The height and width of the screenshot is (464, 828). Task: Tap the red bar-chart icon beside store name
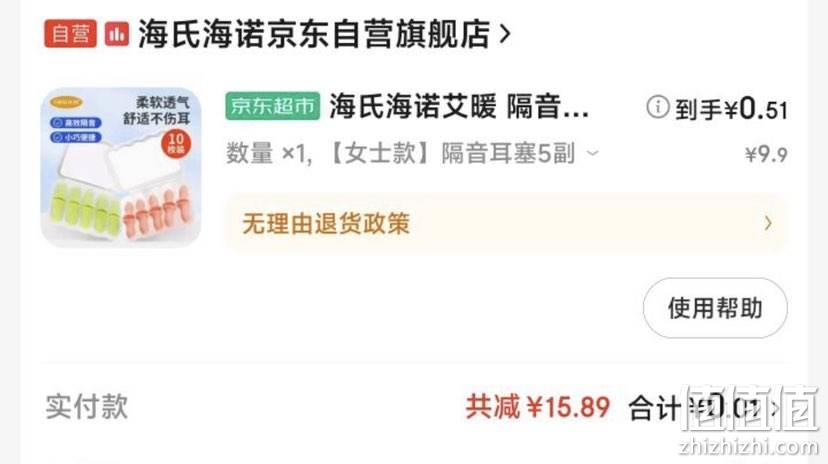pos(117,34)
